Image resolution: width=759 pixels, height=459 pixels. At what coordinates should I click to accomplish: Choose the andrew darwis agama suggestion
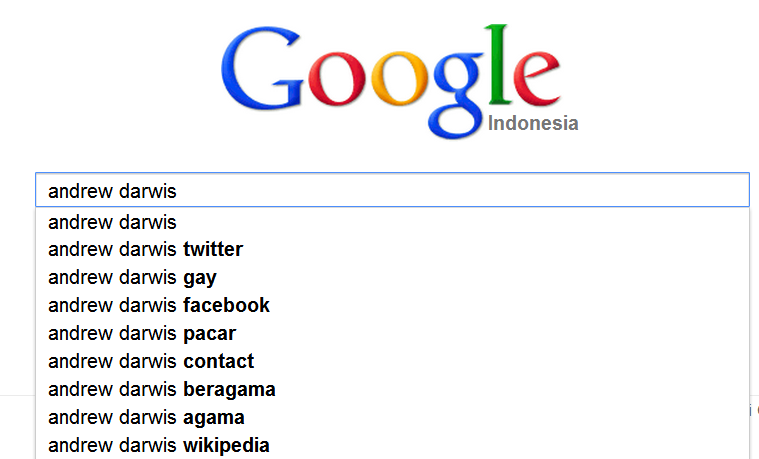(x=393, y=417)
